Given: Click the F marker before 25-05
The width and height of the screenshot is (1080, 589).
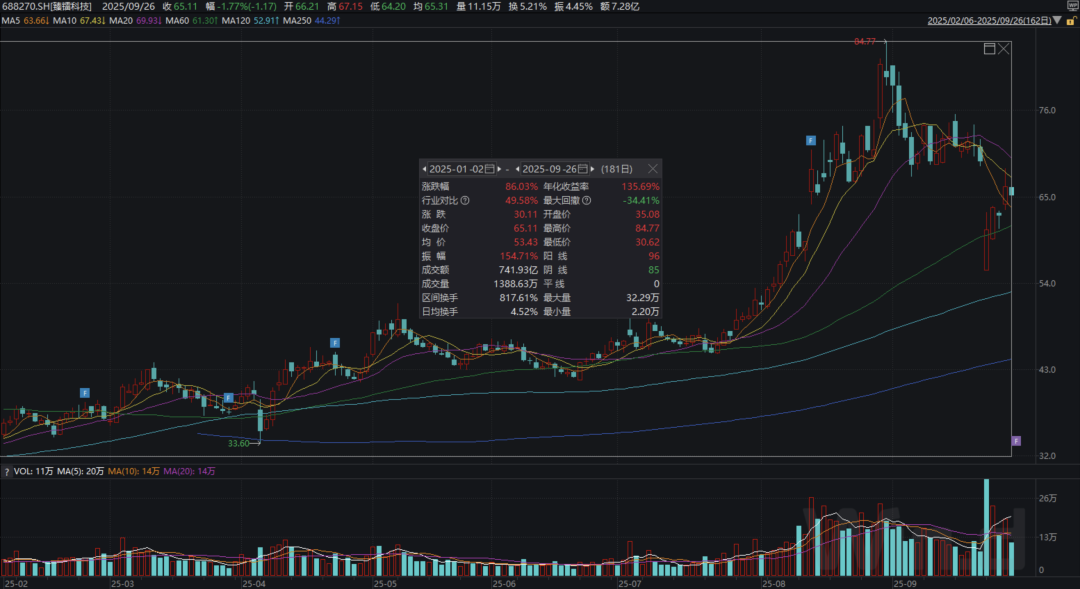Looking at the screenshot, I should click(335, 342).
